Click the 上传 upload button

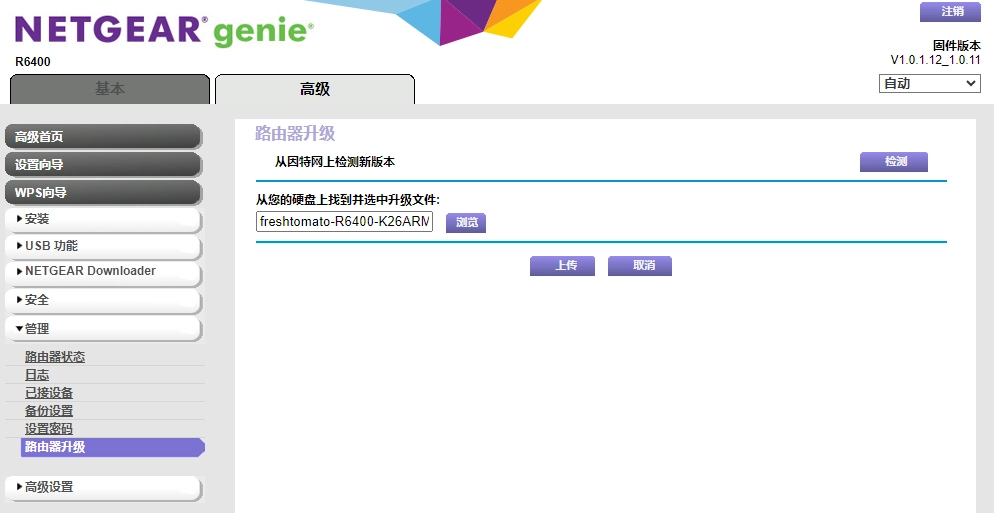(562, 266)
